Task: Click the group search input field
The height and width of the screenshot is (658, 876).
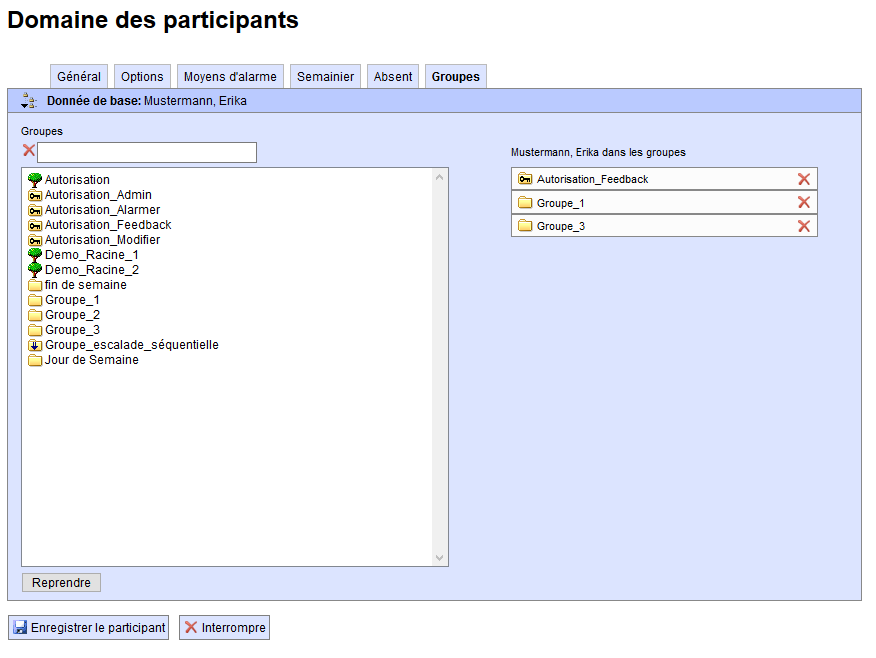Action: tap(147, 152)
